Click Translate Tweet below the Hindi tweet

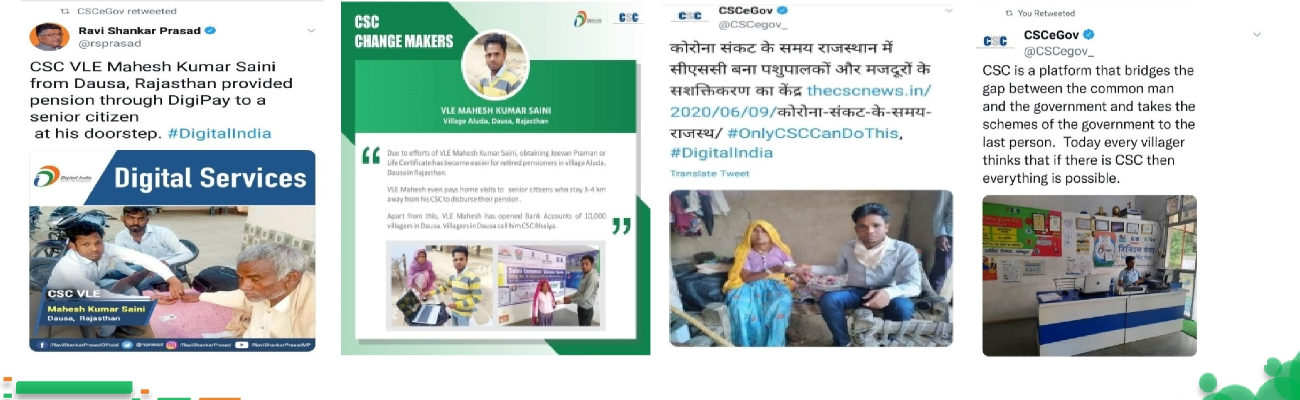point(709,174)
